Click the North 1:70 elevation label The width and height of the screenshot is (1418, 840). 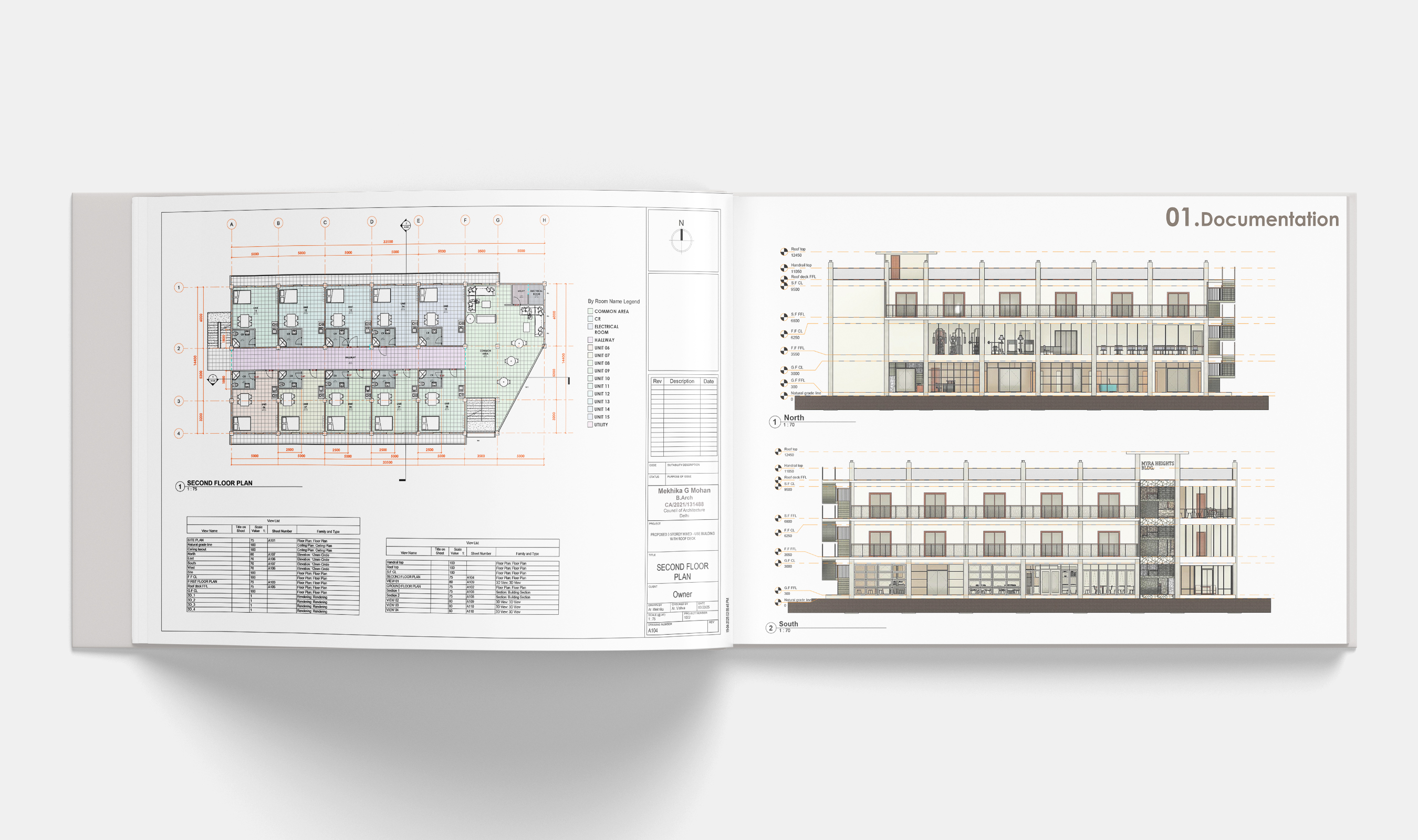pos(795,419)
